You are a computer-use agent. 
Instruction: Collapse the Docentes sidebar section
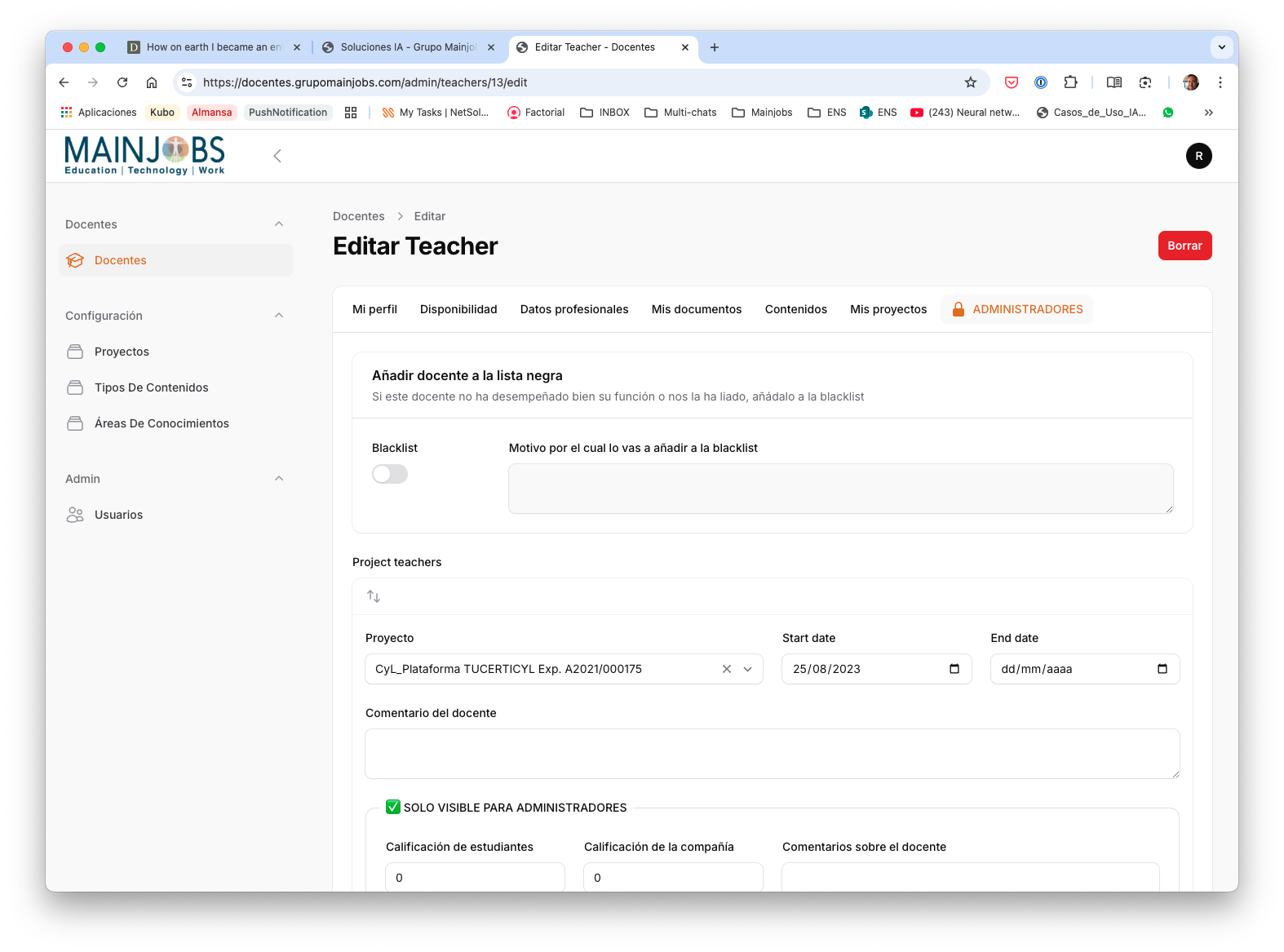279,224
